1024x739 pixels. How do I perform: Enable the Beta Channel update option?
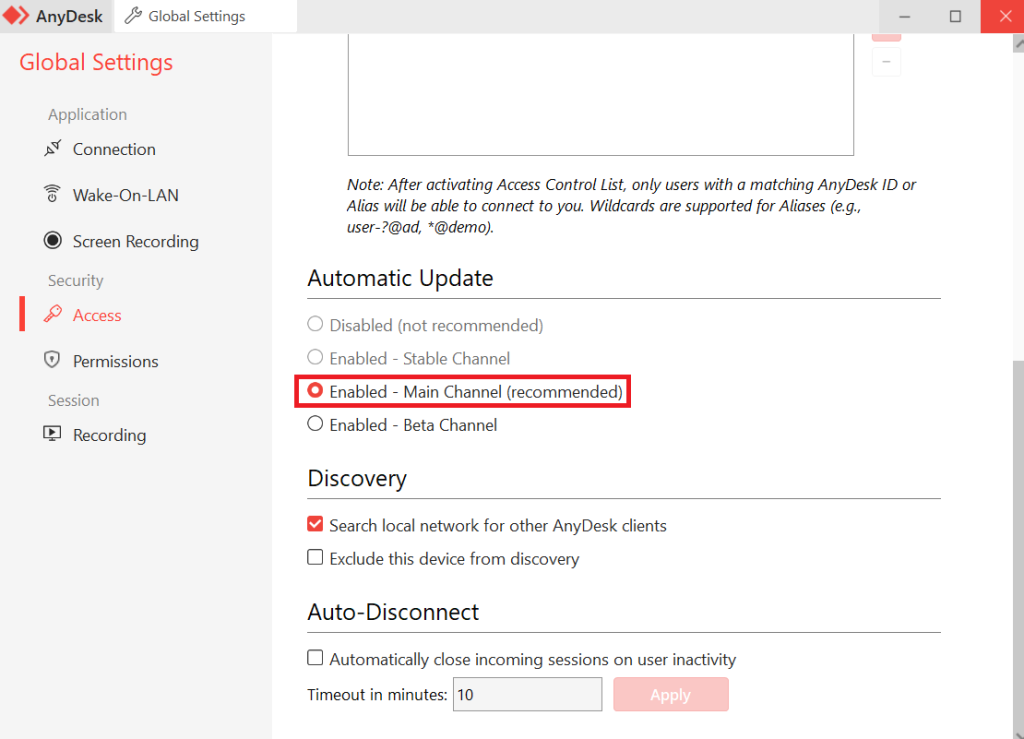coord(315,424)
